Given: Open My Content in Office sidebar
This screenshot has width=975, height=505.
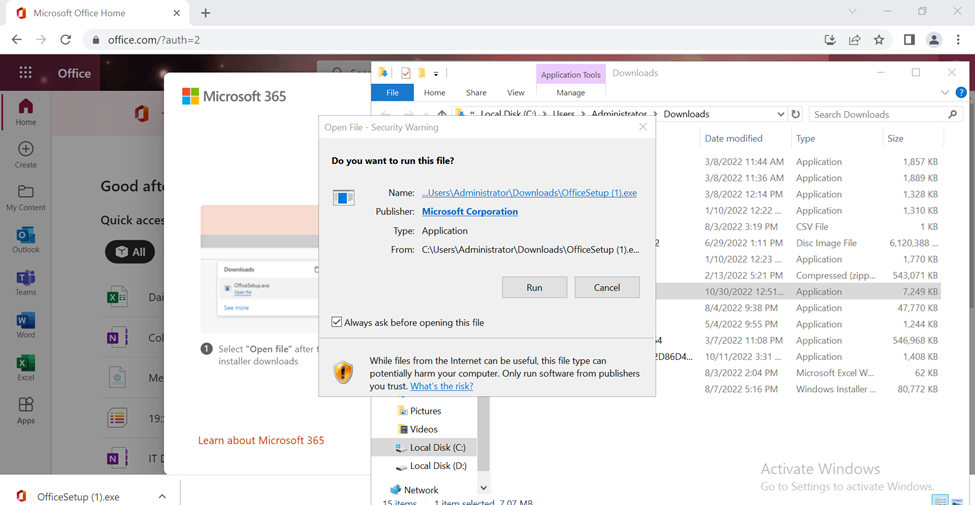Looking at the screenshot, I should pyautogui.click(x=25, y=198).
